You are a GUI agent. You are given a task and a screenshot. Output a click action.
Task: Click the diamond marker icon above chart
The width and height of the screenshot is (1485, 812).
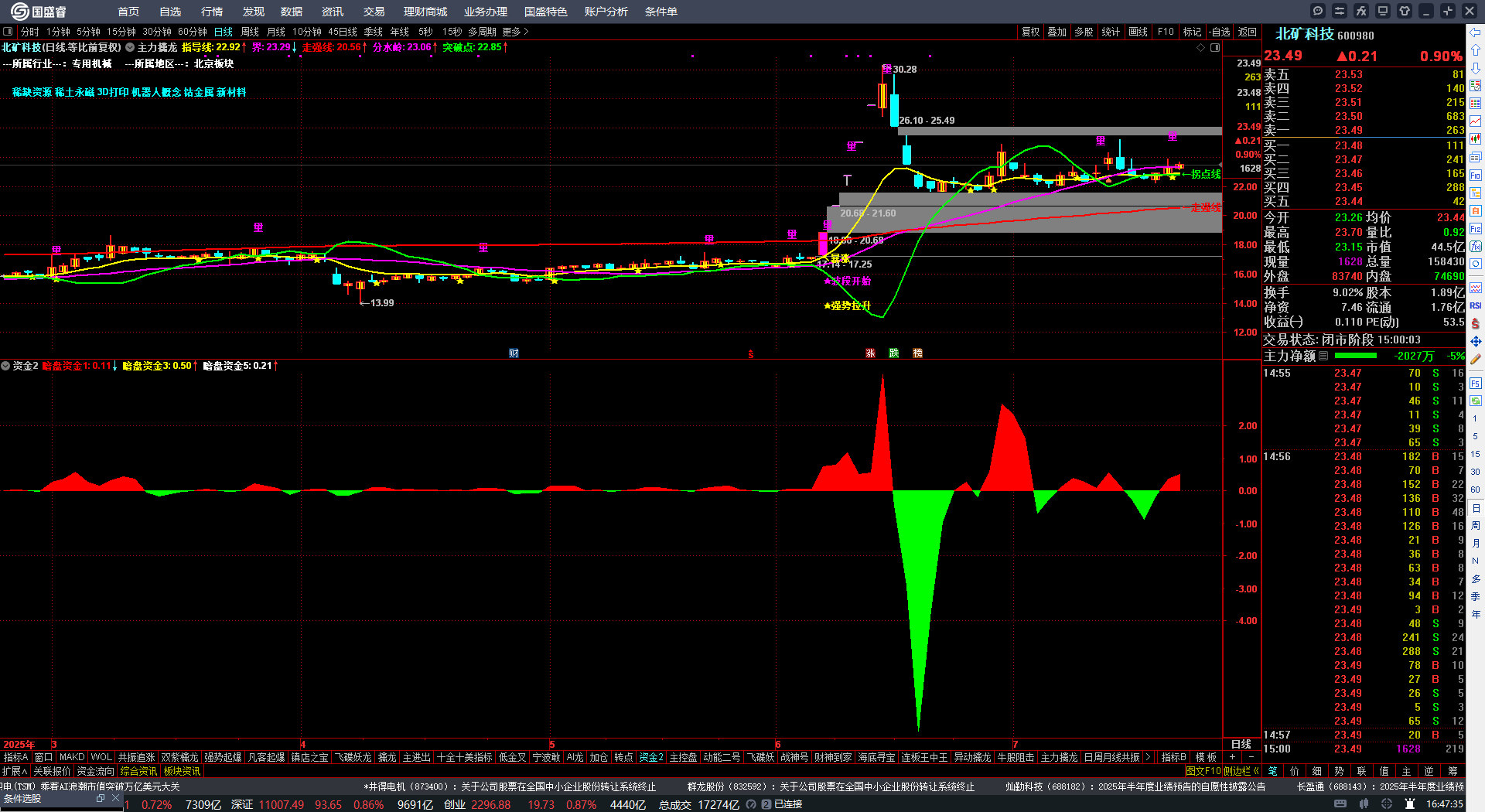(x=1201, y=48)
